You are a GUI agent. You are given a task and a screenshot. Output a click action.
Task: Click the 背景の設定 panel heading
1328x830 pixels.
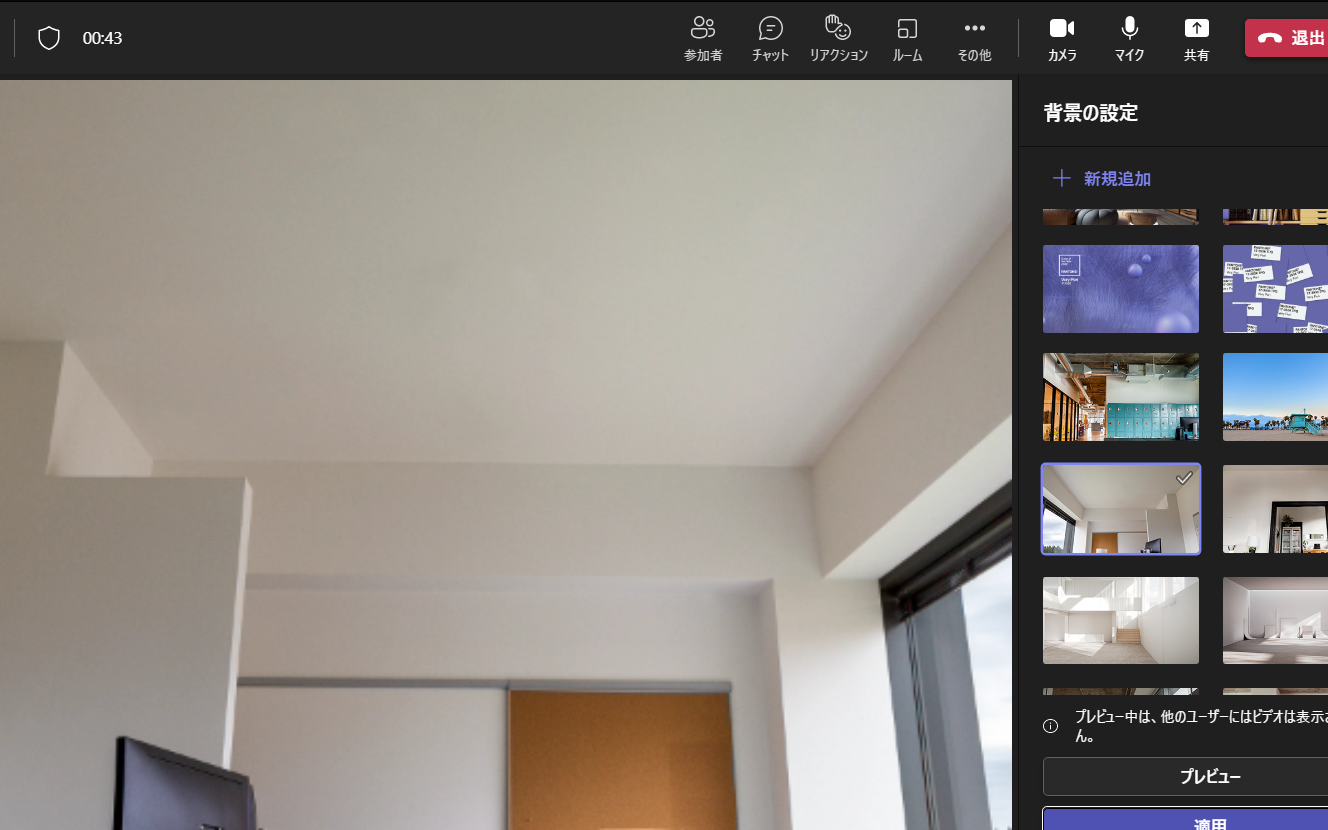1090,113
